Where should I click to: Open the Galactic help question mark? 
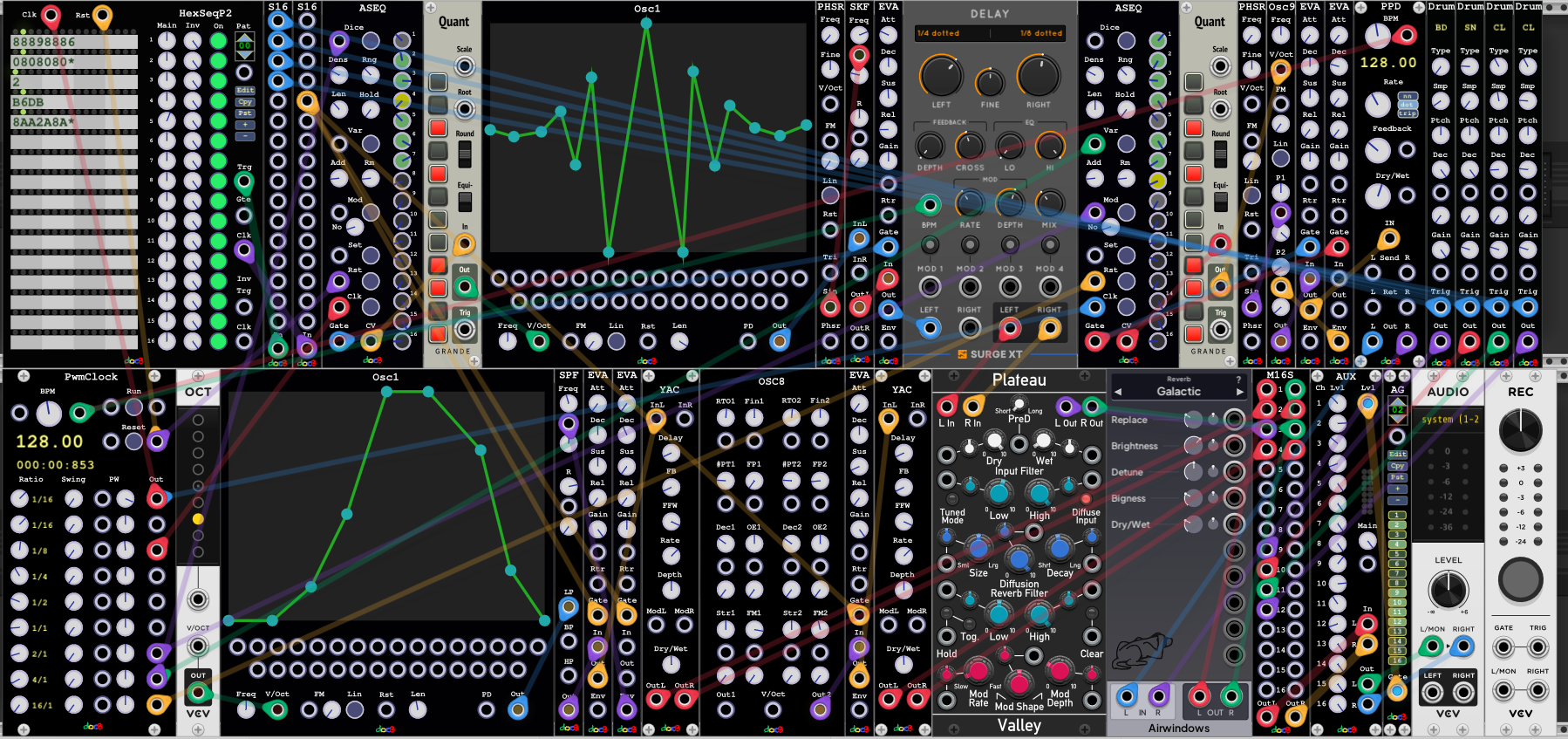(x=1238, y=380)
